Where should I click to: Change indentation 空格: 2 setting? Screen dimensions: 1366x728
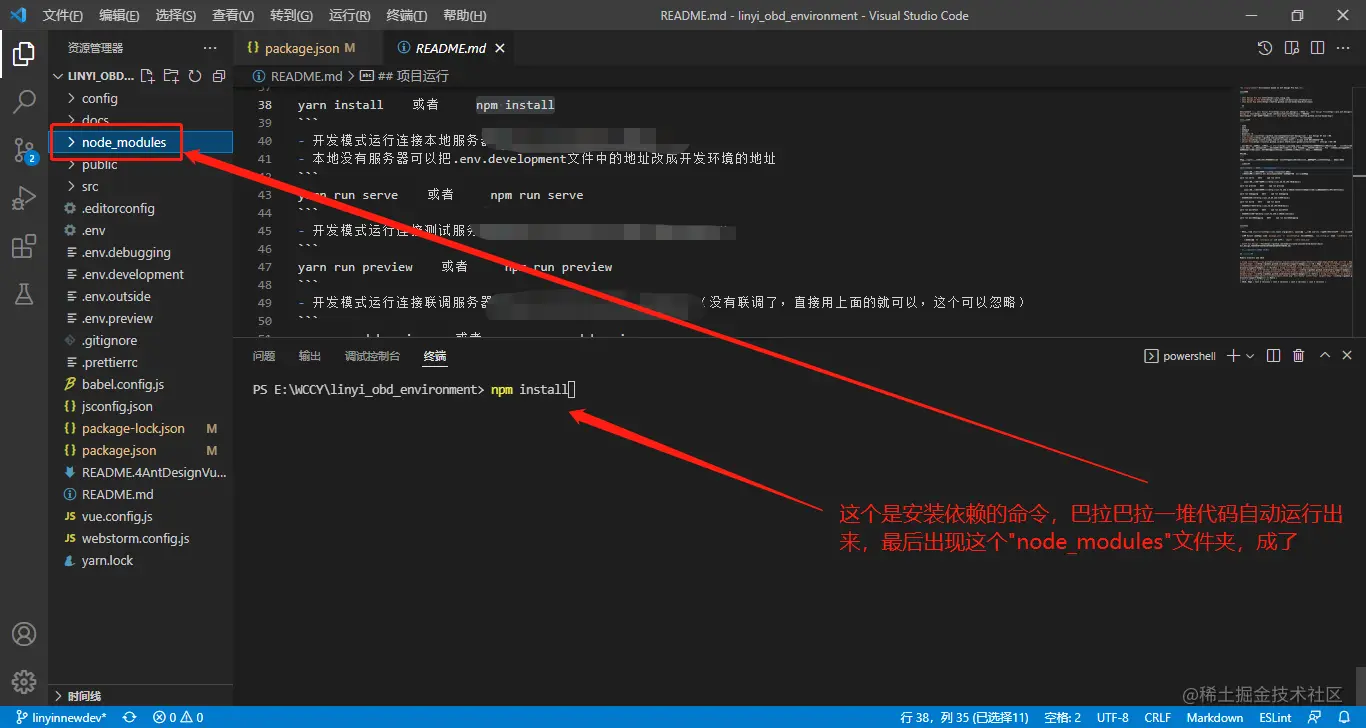(1062, 718)
